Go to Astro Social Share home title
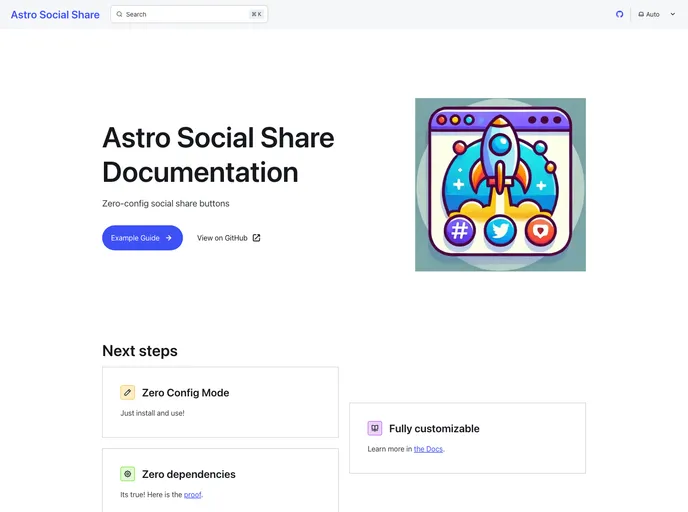688x512 pixels. pos(55,14)
